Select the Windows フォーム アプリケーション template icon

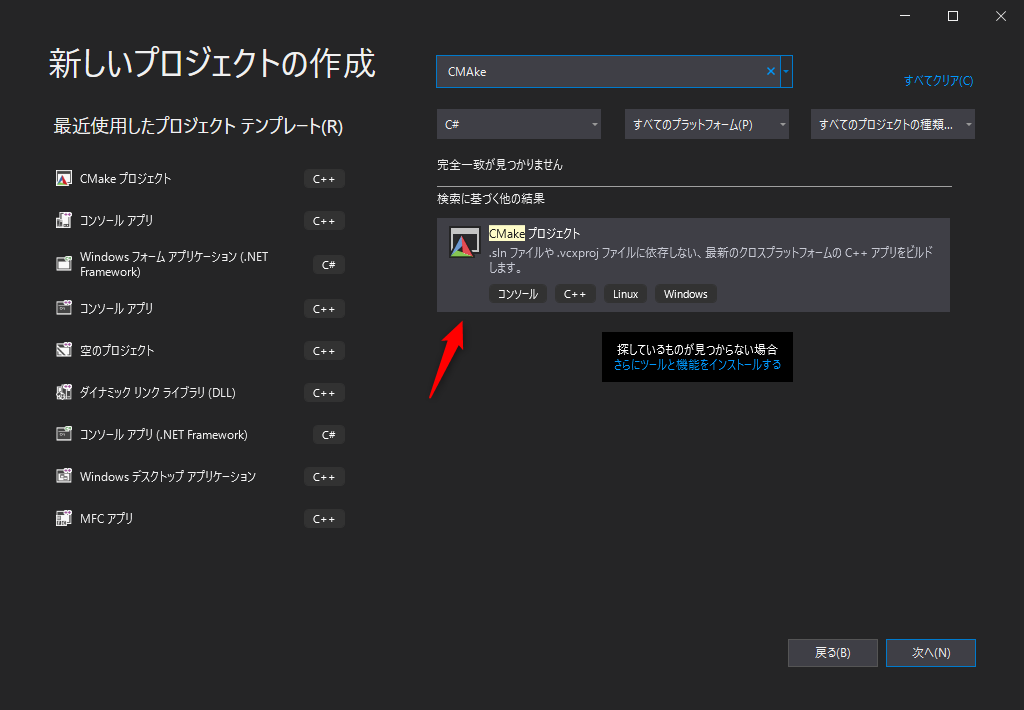pos(63,263)
